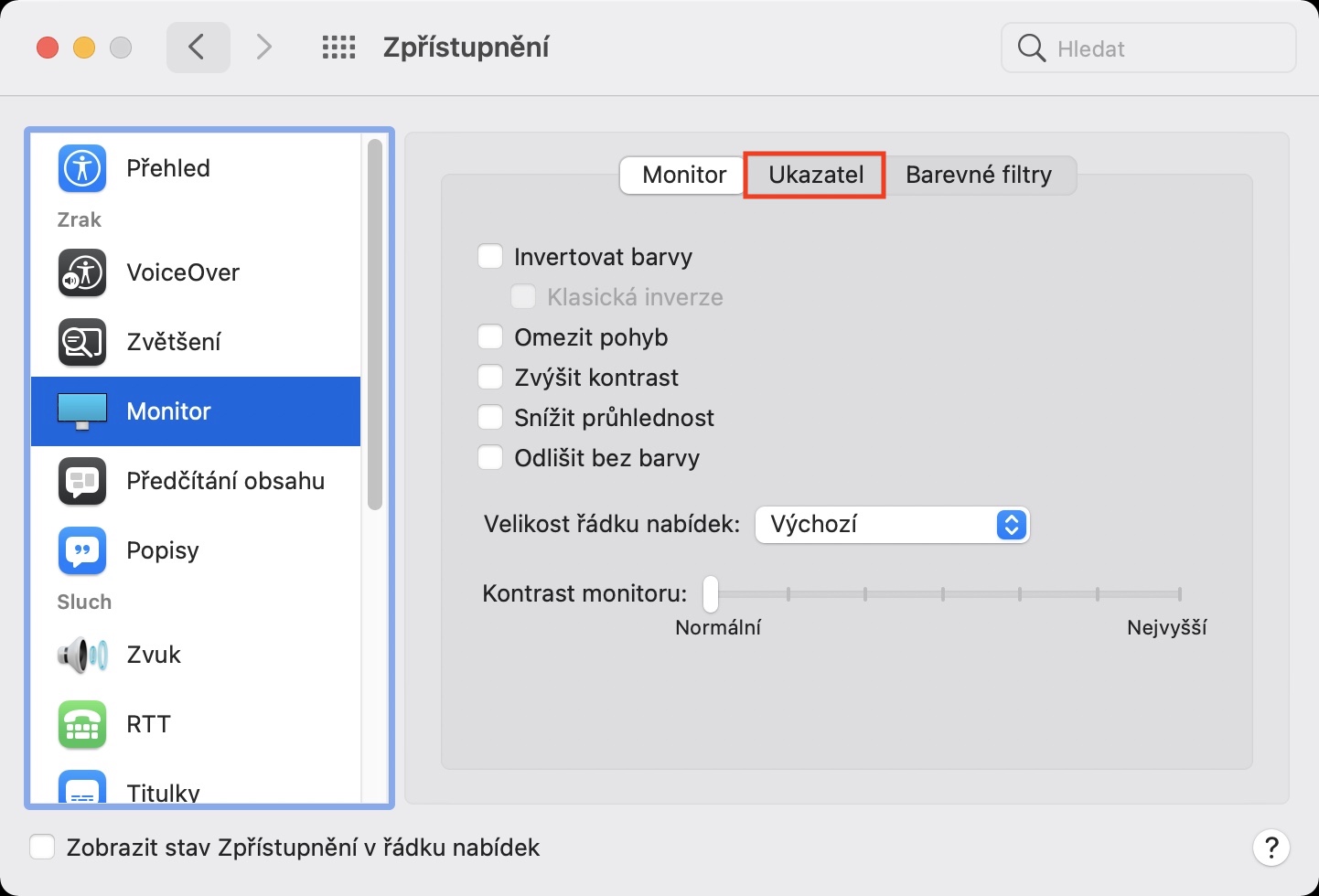Click the sidebar vertical scrollbar
1319x896 pixels.
[x=374, y=325]
